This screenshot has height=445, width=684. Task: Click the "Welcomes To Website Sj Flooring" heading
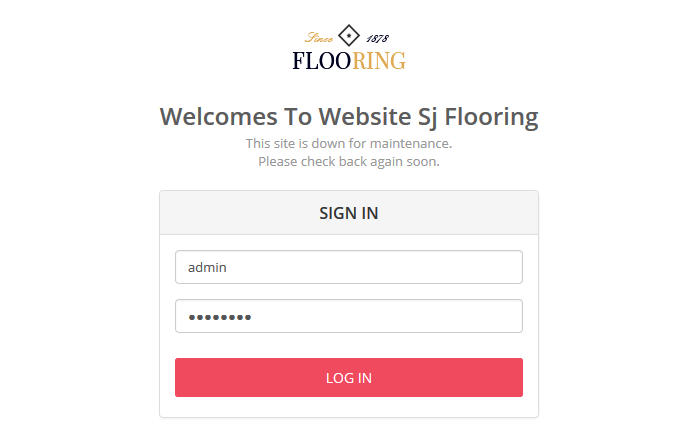pyautogui.click(x=349, y=117)
